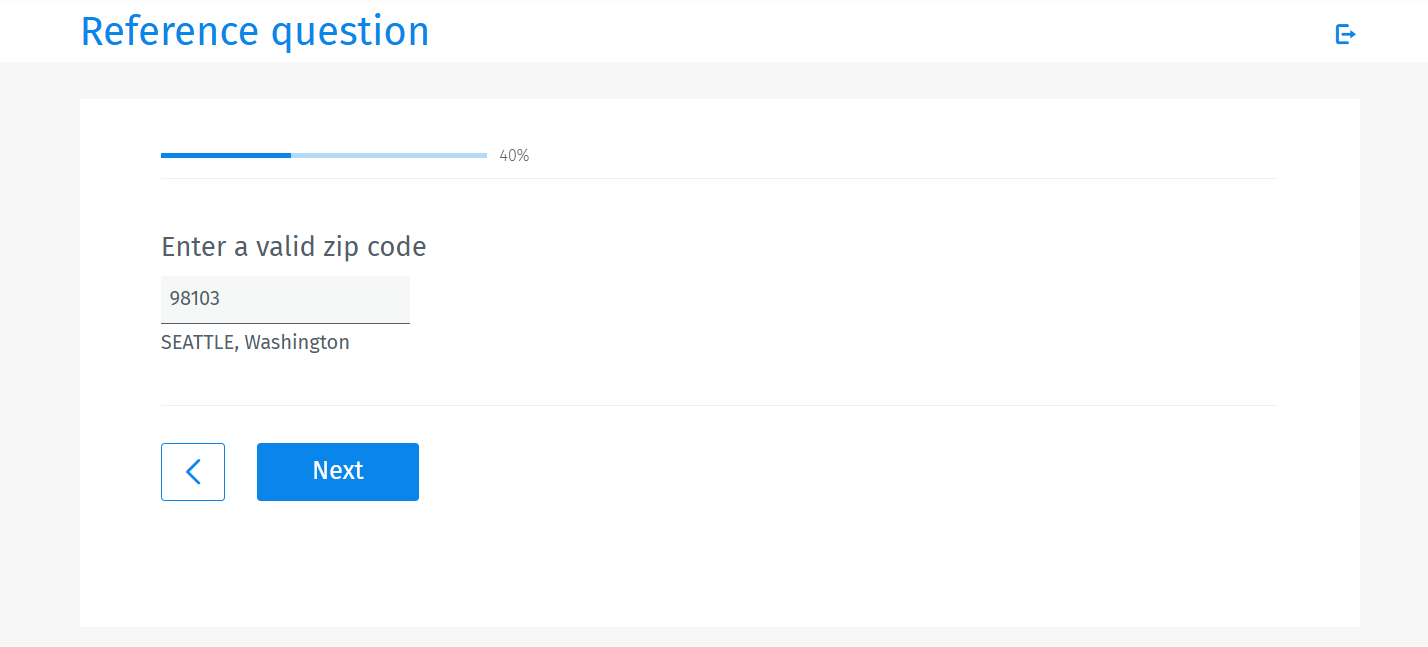Image resolution: width=1428 pixels, height=647 pixels.
Task: Click the 40% progress bar
Action: 323,155
